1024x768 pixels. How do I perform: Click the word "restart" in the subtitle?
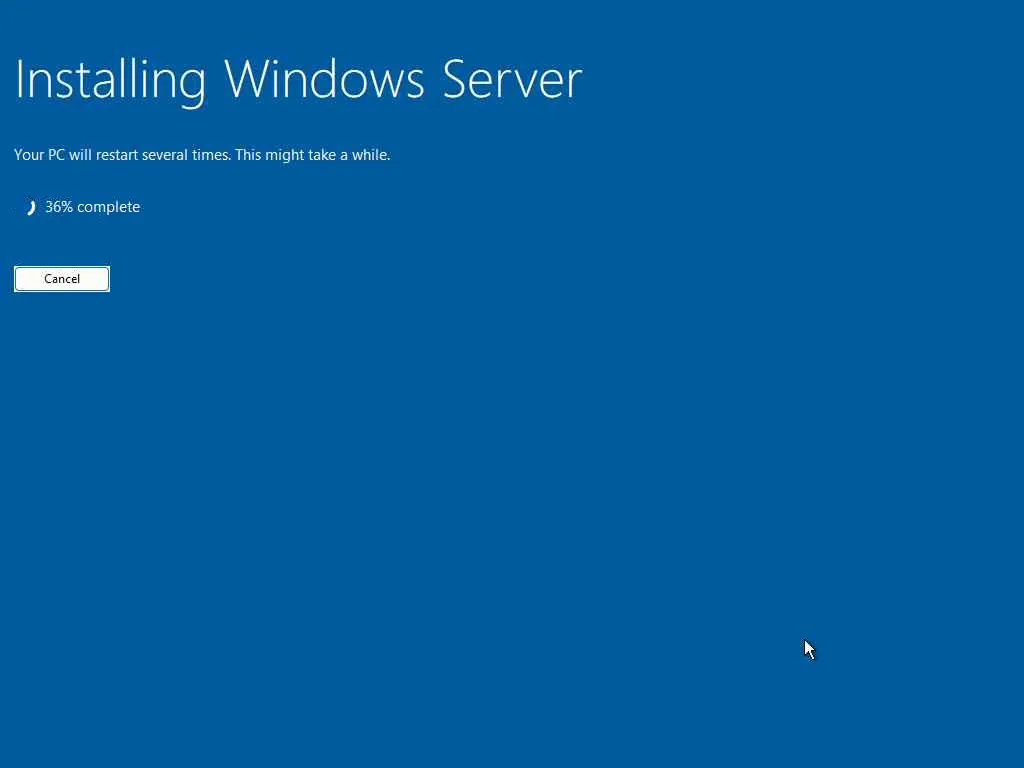(x=118, y=155)
